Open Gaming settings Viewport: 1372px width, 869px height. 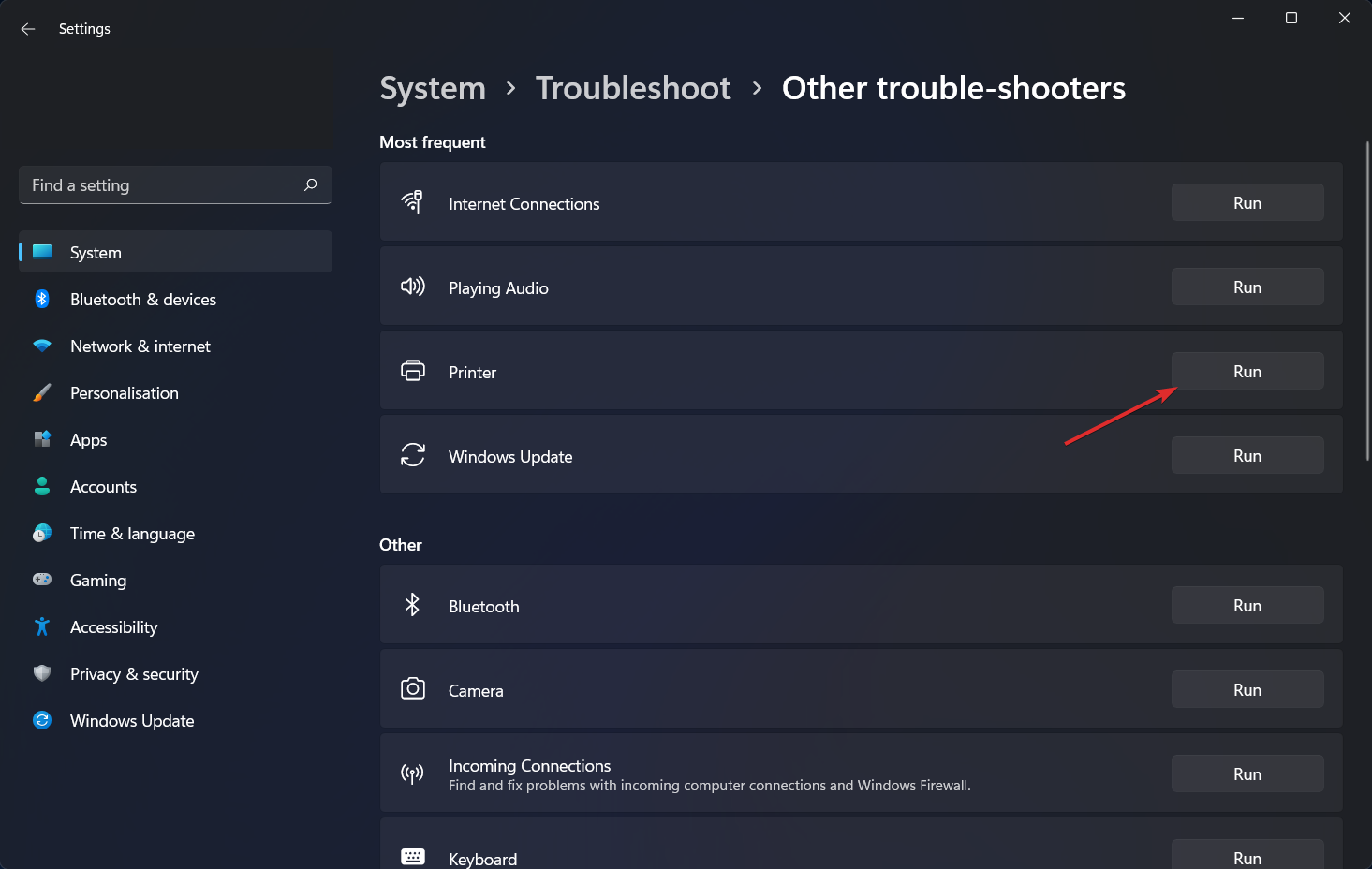tap(175, 580)
